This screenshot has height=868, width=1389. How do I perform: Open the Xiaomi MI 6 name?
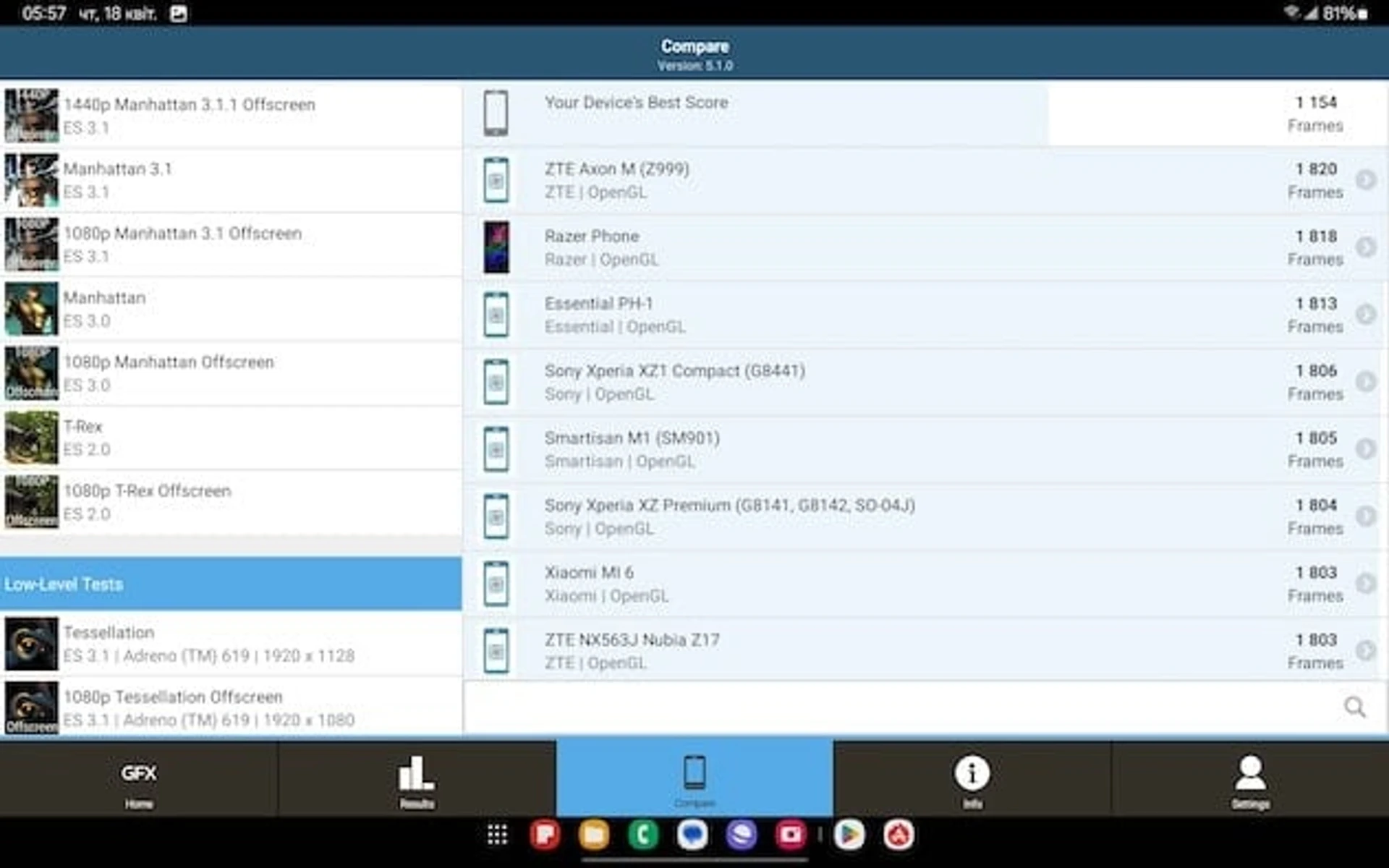tap(589, 573)
